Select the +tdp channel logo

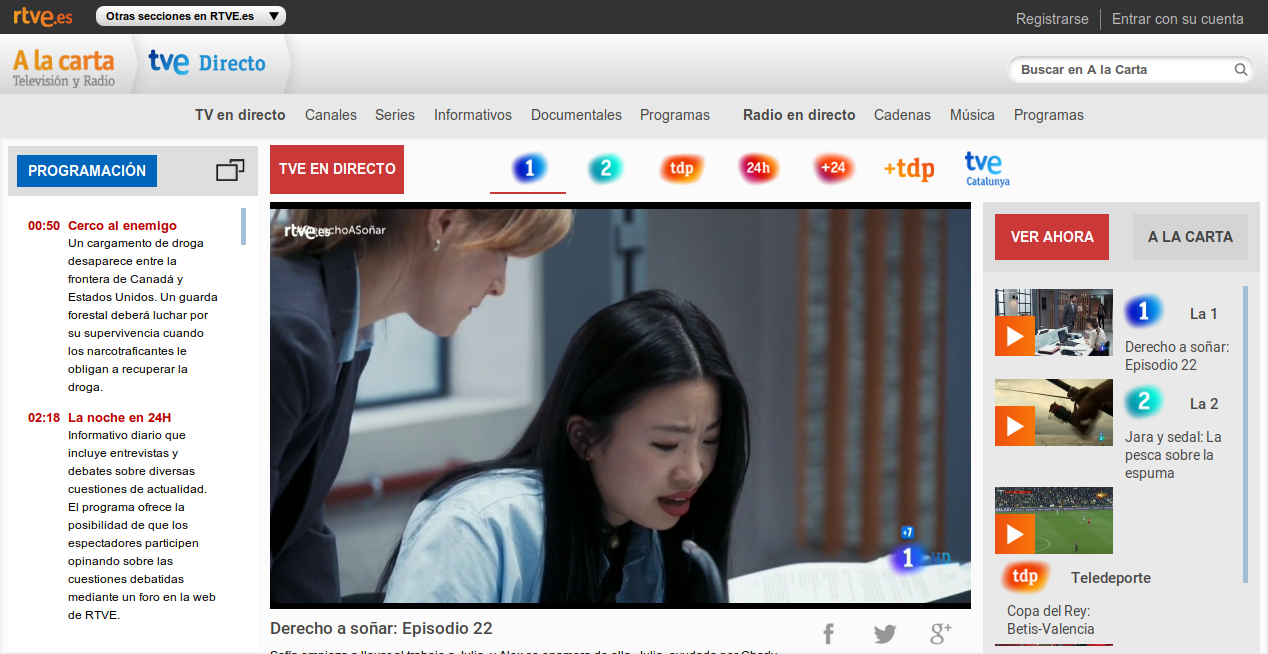[x=909, y=169]
